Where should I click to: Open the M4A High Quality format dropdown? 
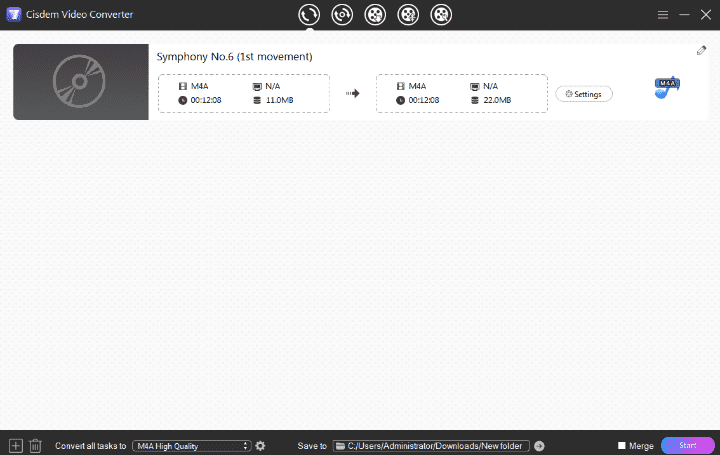coord(192,446)
